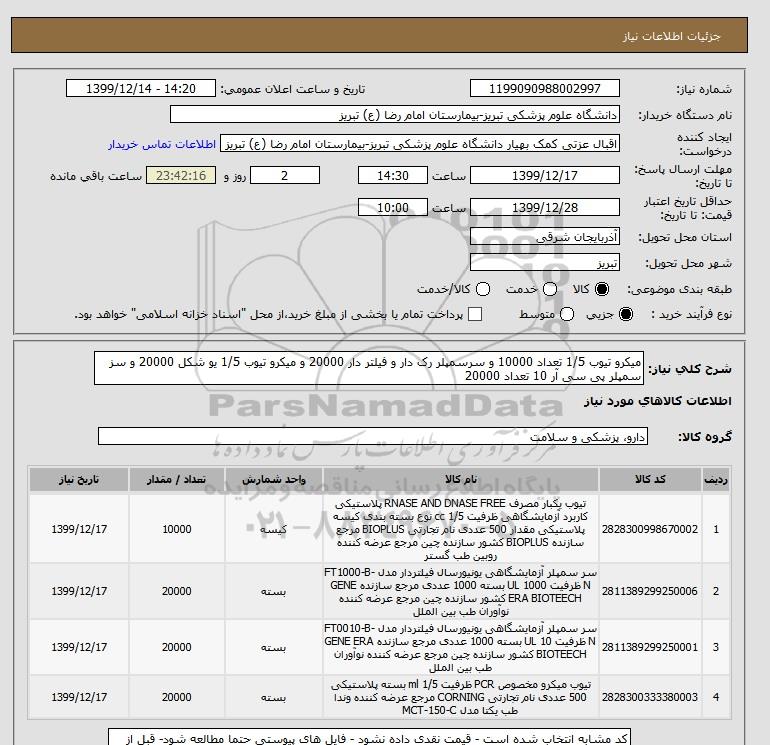The width and height of the screenshot is (770, 745).
Task: Select product code 2828300998670002
Action: (650, 529)
